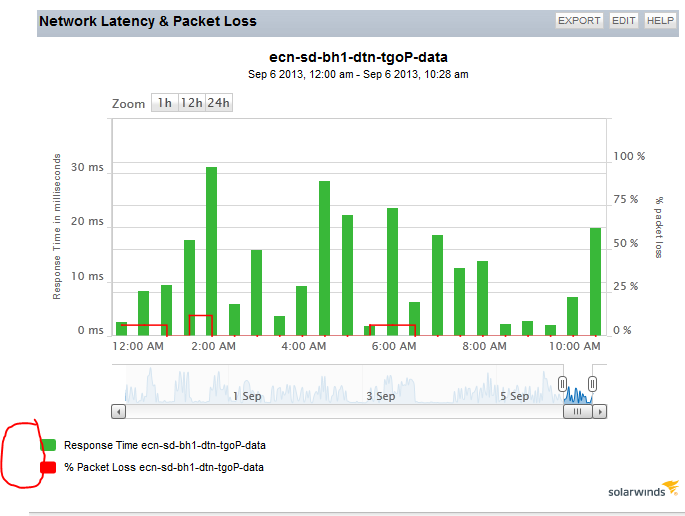Set zoom to 24h
685x516 pixels.
pos(218,103)
